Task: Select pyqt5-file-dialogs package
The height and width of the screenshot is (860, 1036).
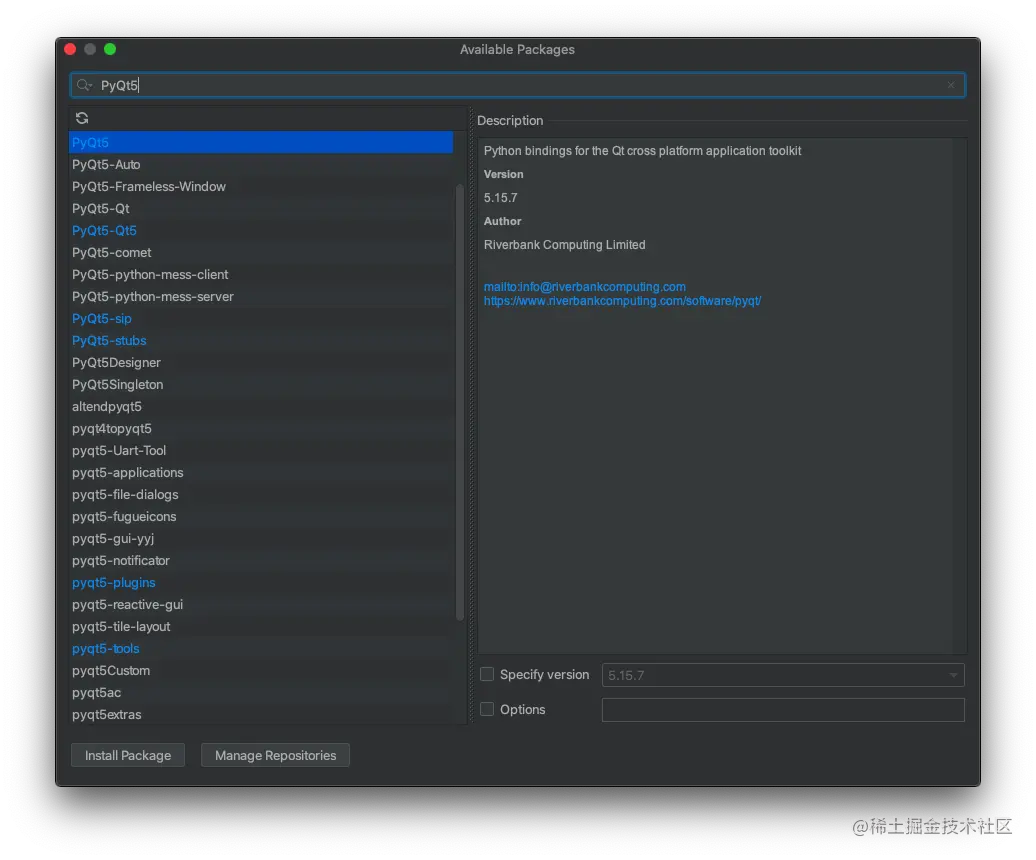Action: click(x=262, y=495)
